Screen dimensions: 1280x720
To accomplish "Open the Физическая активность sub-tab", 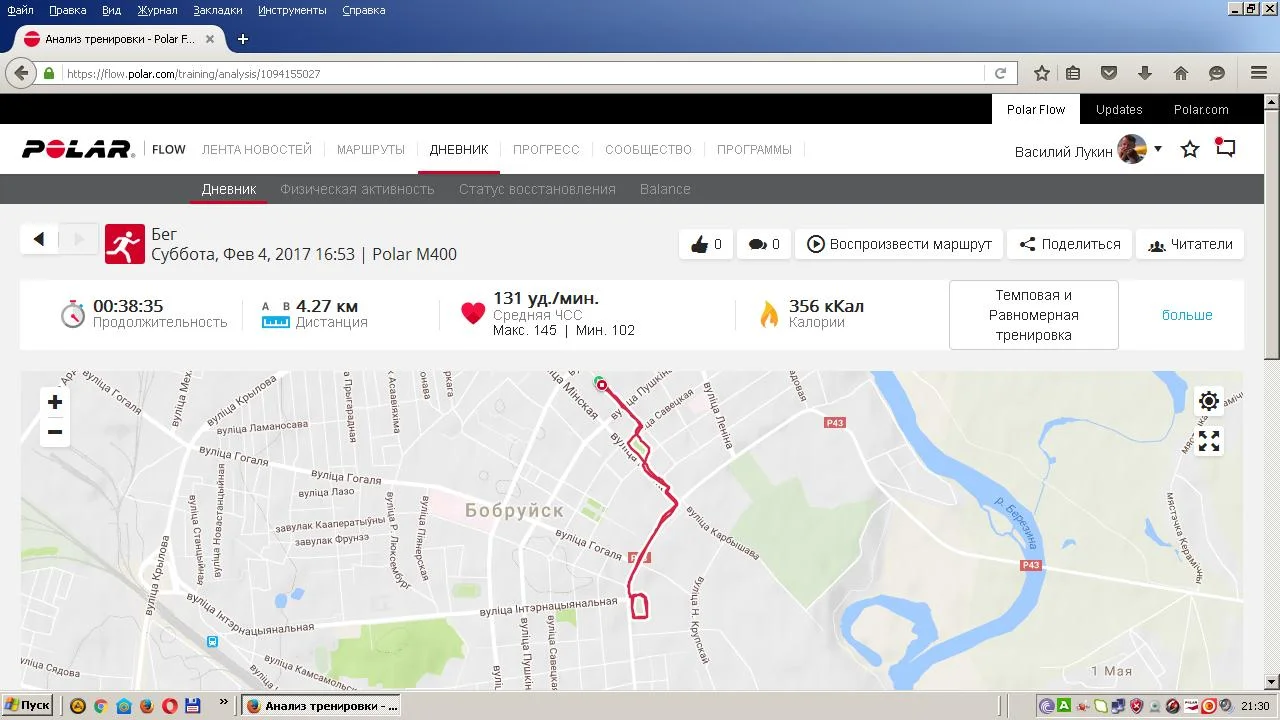I will pyautogui.click(x=357, y=189).
